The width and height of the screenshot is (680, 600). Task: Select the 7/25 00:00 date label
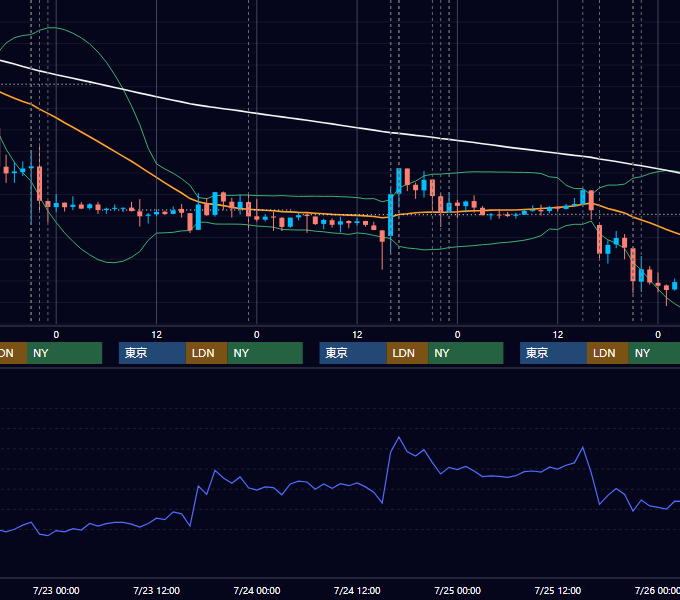[x=457, y=590]
